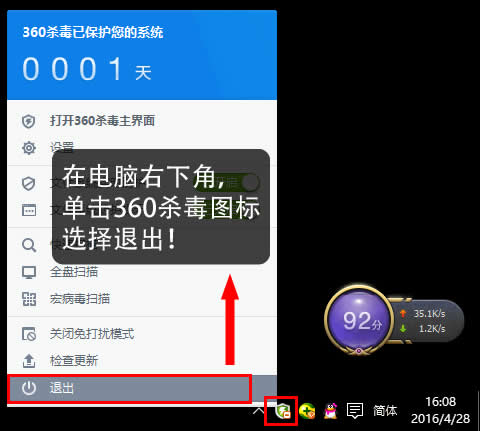Click the 360杀毒 shield tray icon
This screenshot has height=431, width=480.
coord(283,411)
